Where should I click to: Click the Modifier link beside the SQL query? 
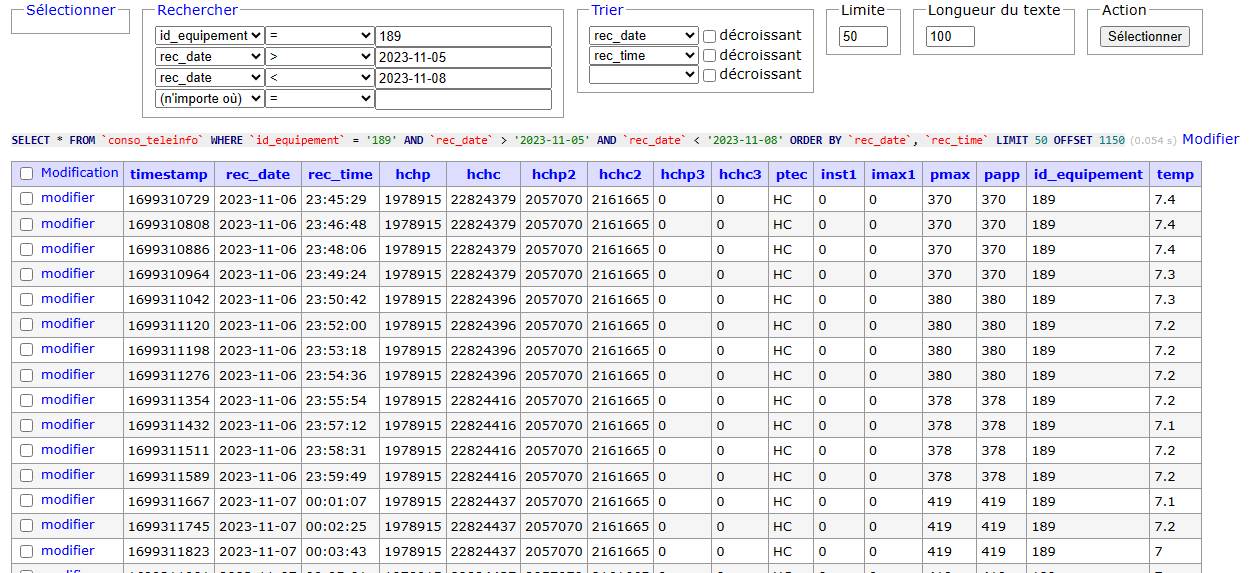(1210, 139)
